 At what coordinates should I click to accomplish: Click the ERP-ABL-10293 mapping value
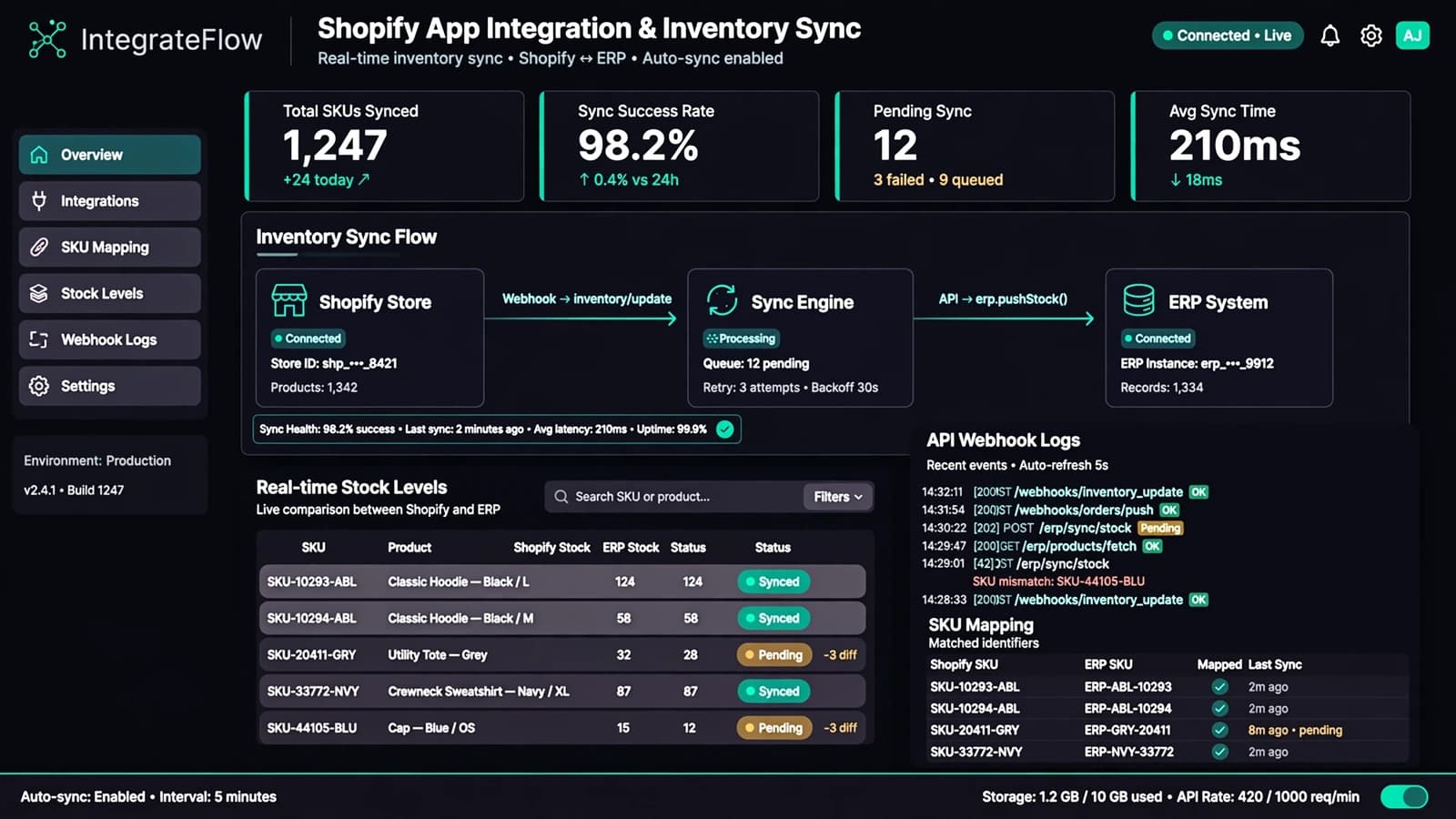[x=1127, y=687]
